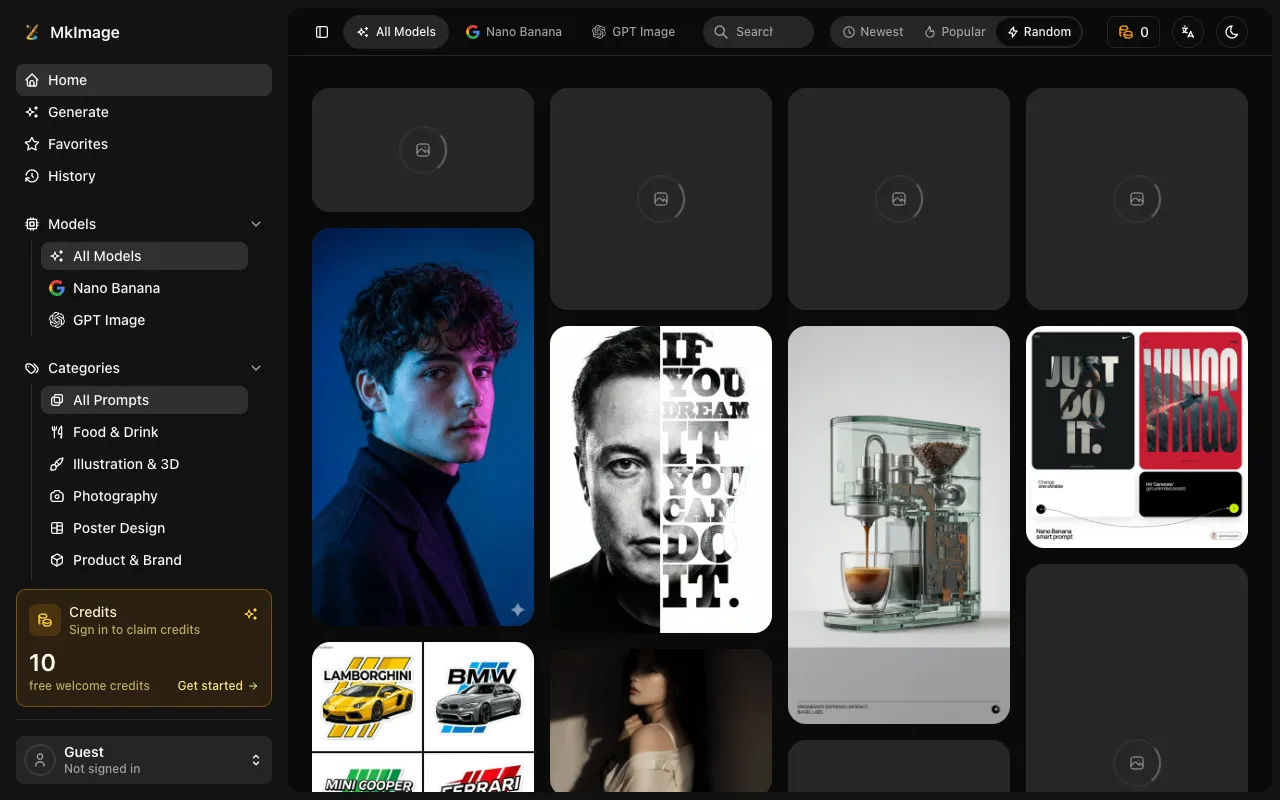The image size is (1280, 800).
Task: Click the Nano Banana Google icon in sidebar
Action: point(57,288)
